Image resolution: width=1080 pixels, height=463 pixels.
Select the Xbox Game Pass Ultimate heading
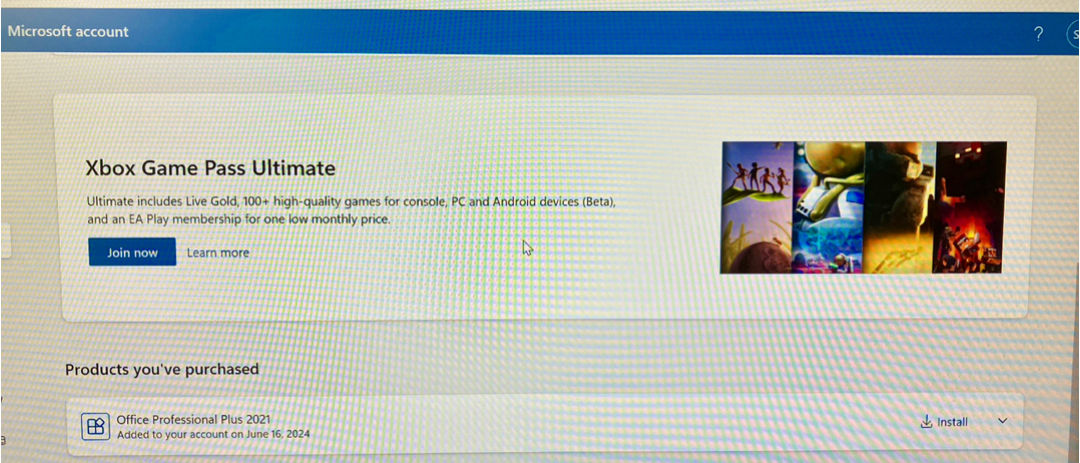(211, 167)
